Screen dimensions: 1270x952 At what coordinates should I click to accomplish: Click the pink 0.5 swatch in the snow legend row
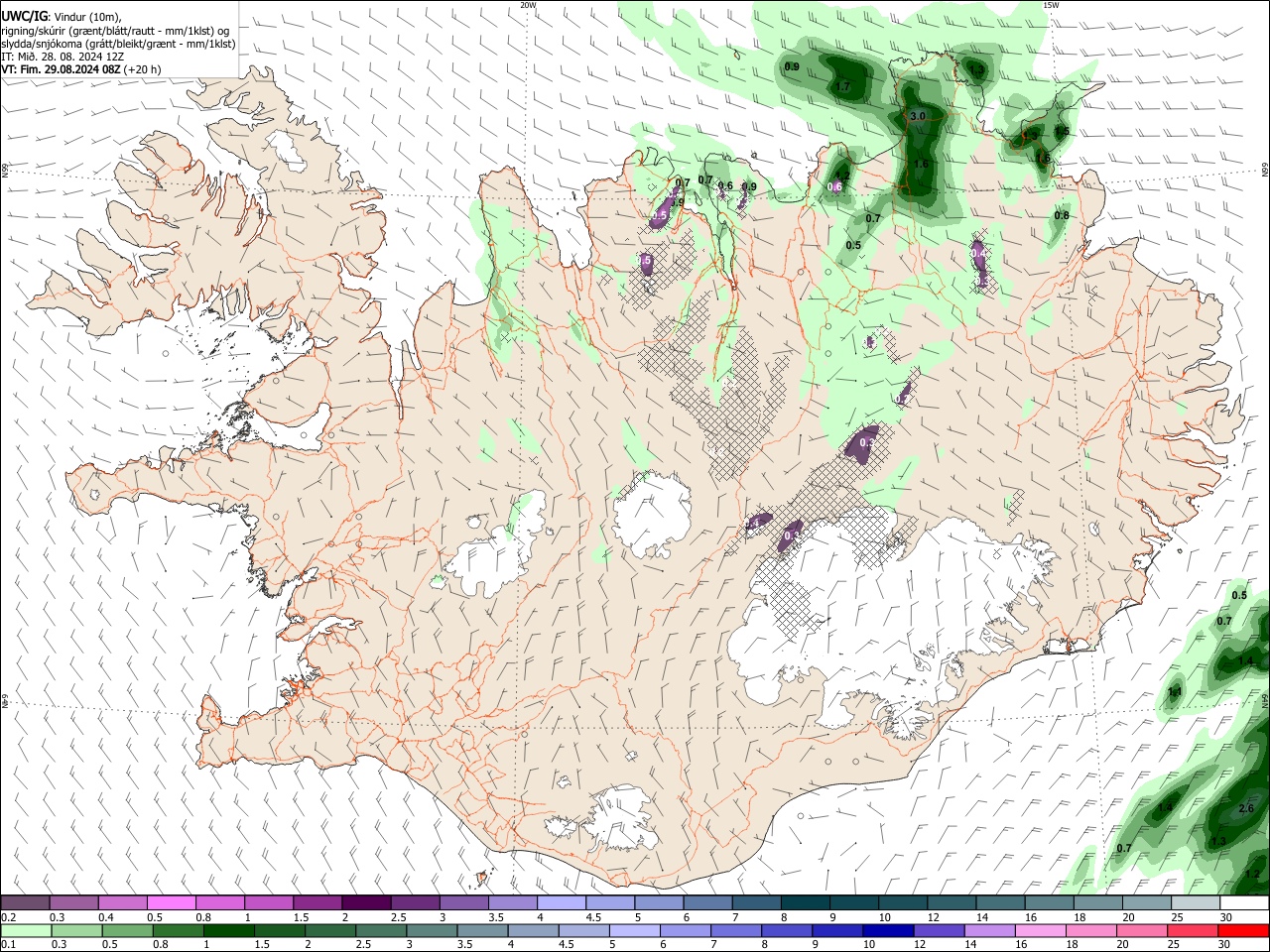172,902
